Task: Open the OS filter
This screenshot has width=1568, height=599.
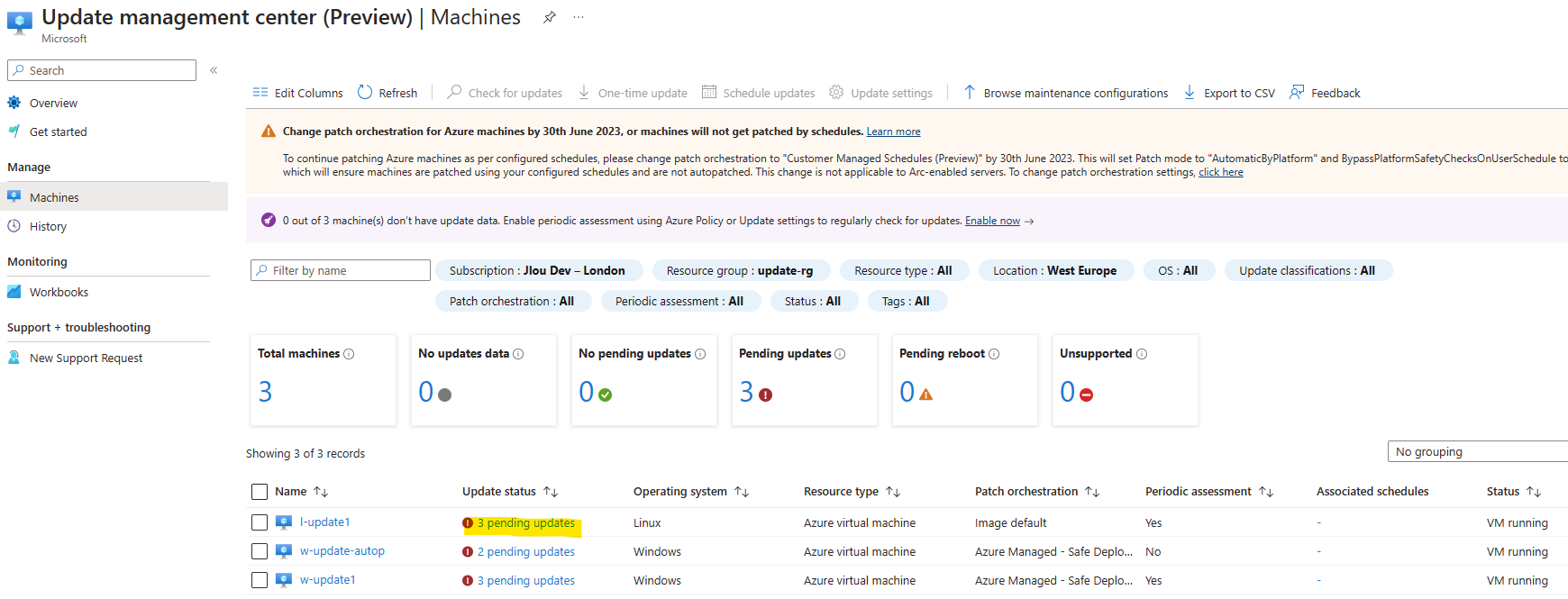Action: pos(1178,270)
